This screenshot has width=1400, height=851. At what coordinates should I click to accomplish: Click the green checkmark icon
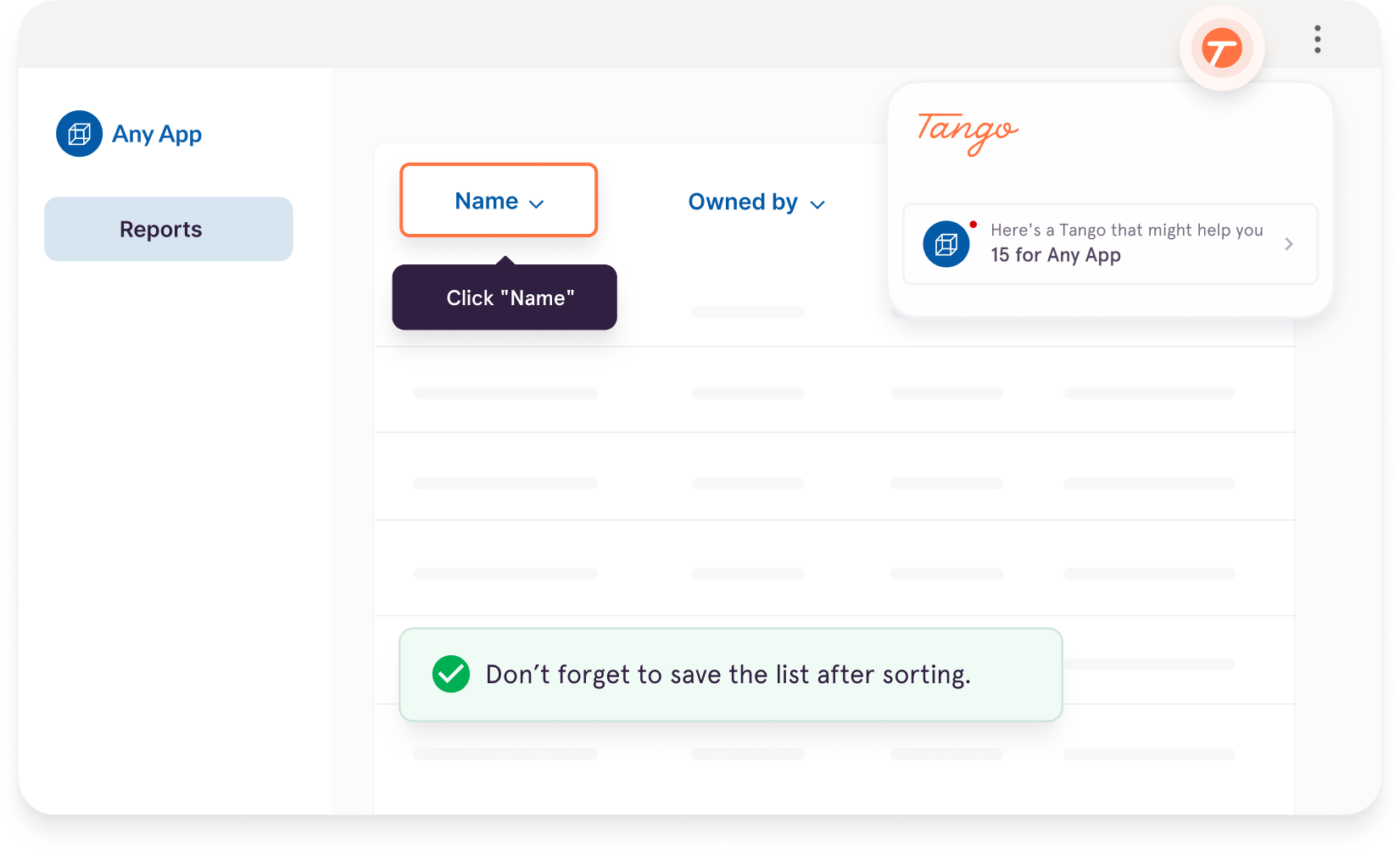[x=451, y=675]
